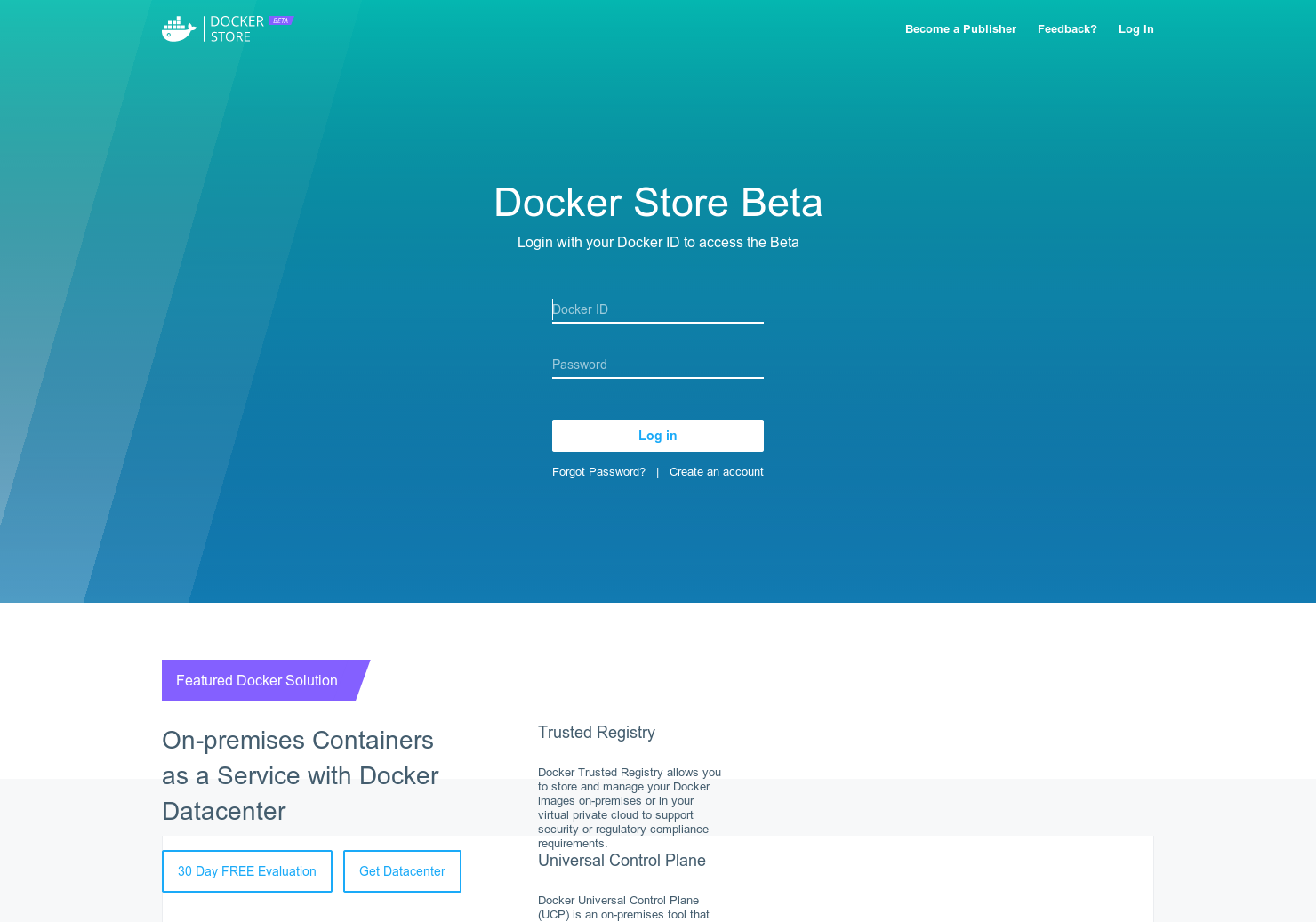This screenshot has height=922, width=1316.
Task: Click the separator between Forgot Password and Create account
Action: [x=657, y=471]
